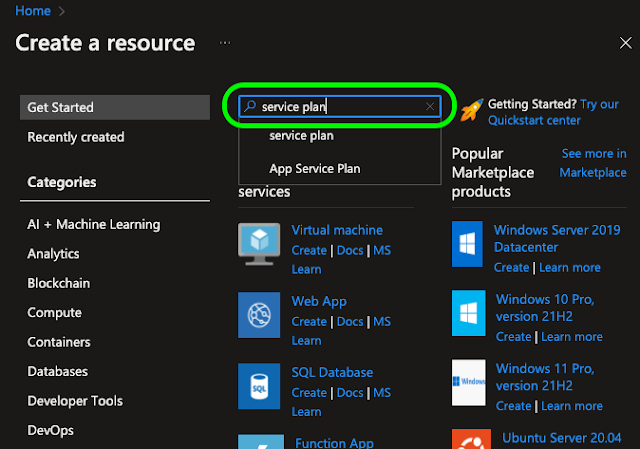Open Docs for SQL Database

pos(350,393)
